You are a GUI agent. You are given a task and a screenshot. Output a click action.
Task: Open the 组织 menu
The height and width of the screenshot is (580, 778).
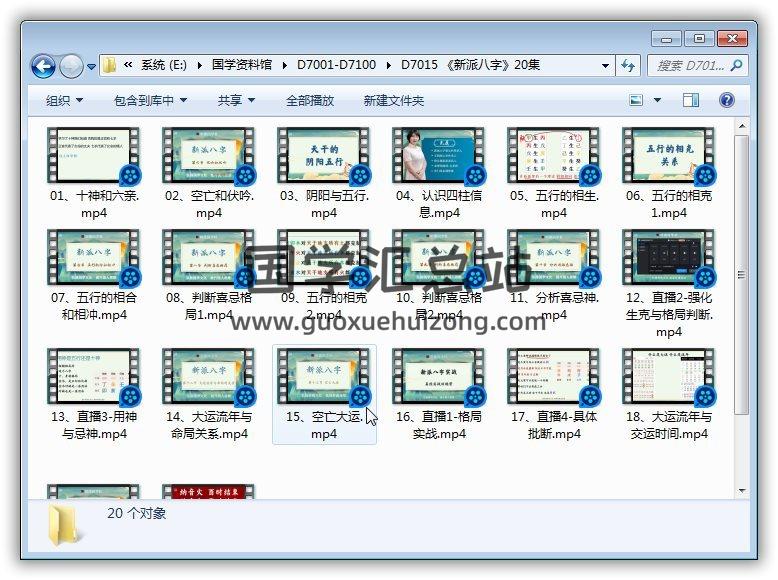tap(65, 101)
